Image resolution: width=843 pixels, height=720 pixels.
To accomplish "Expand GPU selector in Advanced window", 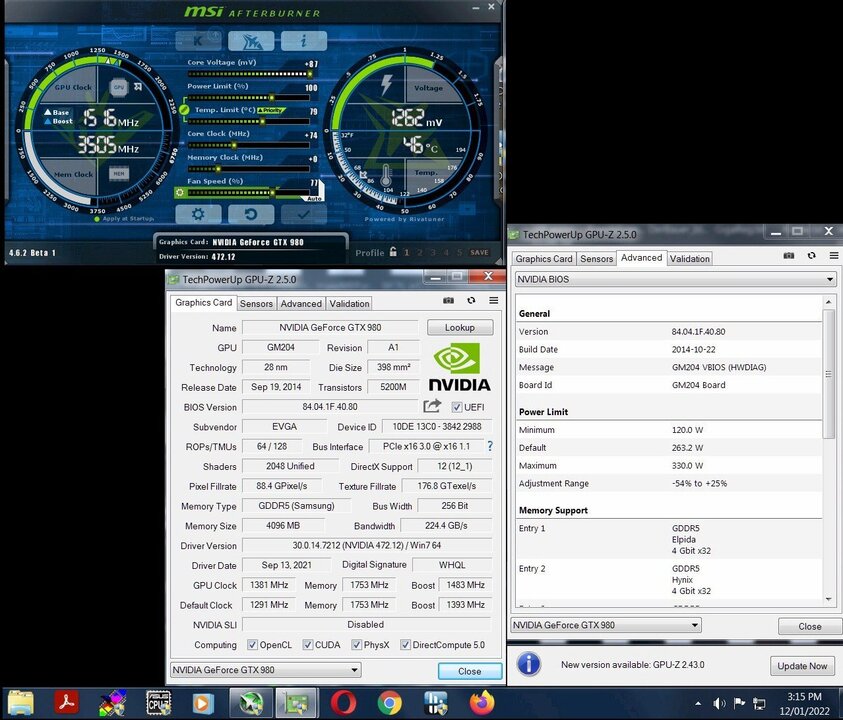I will pos(606,625).
